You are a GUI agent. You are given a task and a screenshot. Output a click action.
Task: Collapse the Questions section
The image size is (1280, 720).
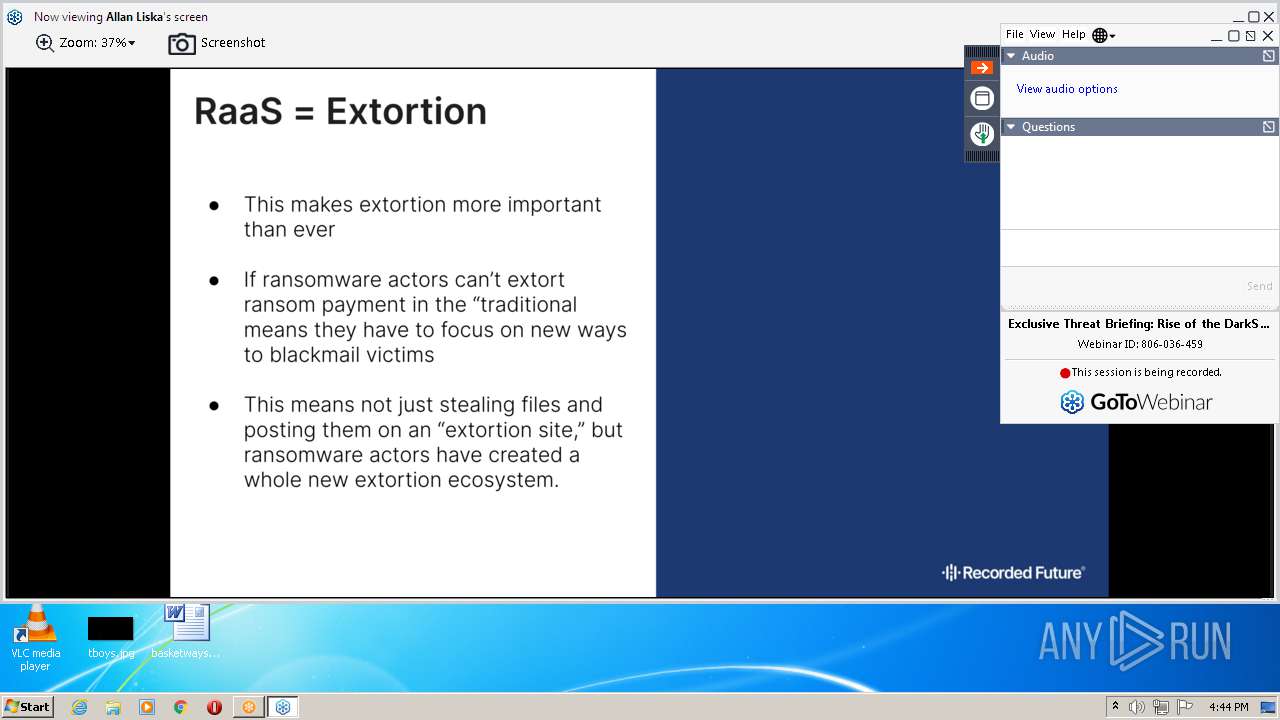(x=1011, y=127)
